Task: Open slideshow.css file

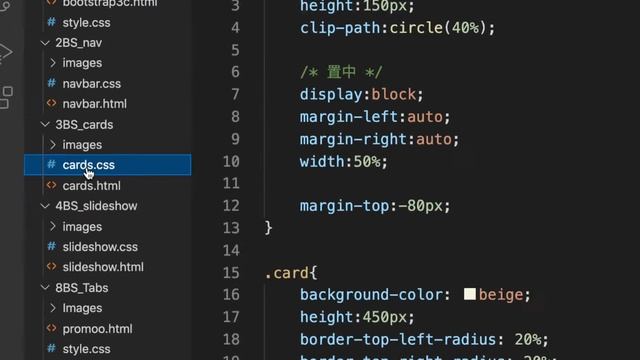Action: 100,247
